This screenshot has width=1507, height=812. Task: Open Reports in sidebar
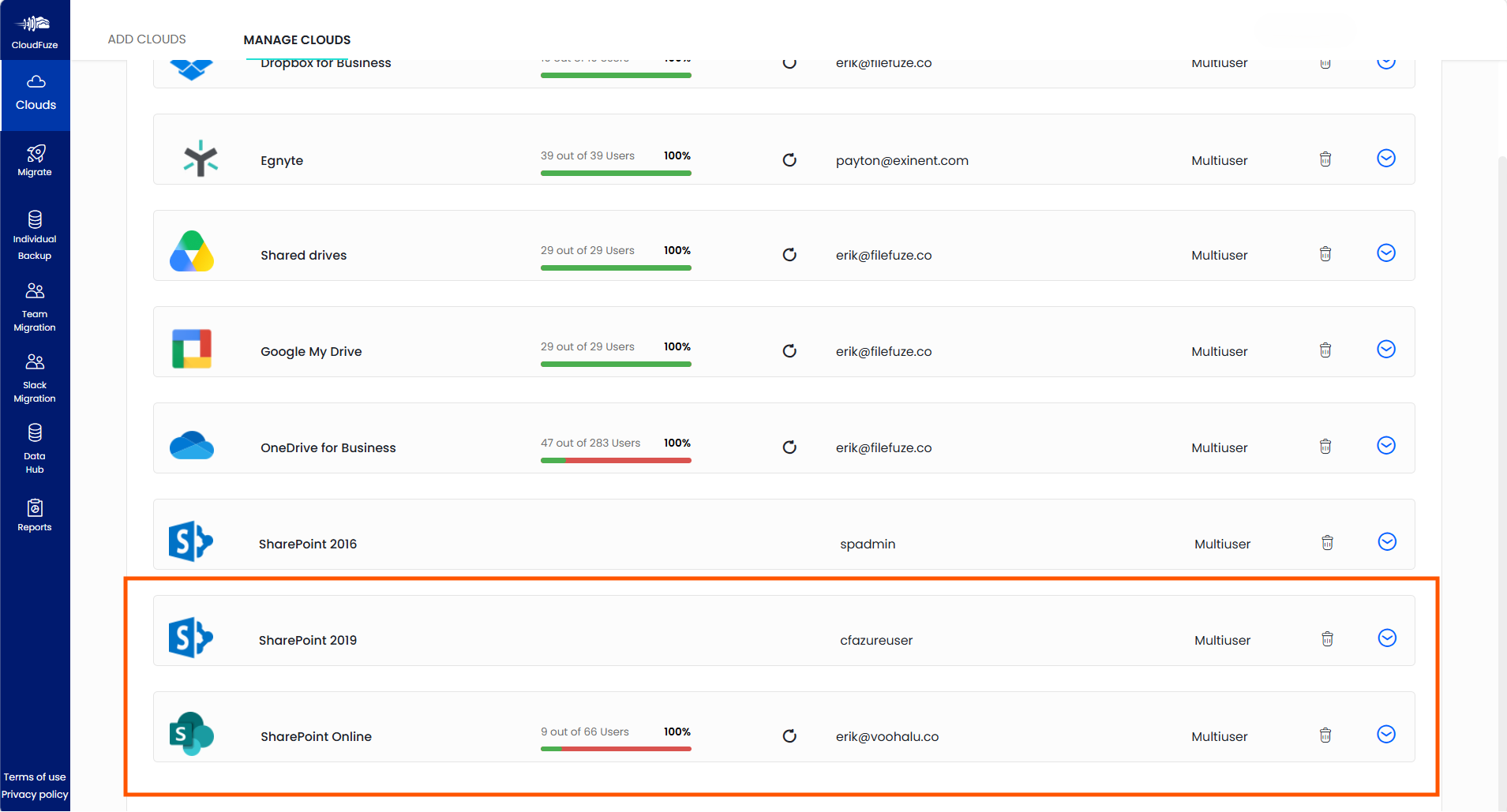pos(35,516)
